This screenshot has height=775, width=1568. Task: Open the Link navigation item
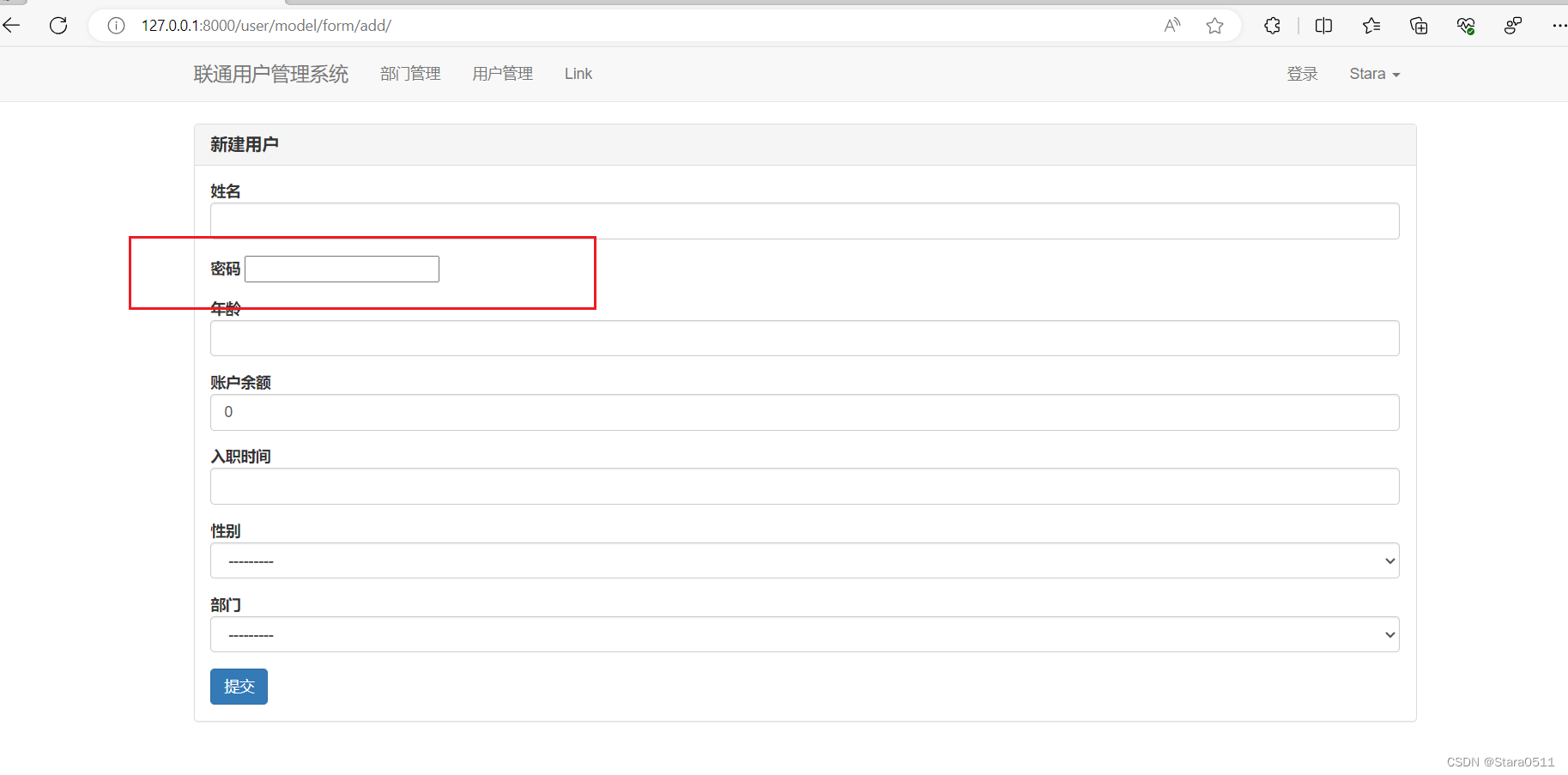click(x=578, y=74)
